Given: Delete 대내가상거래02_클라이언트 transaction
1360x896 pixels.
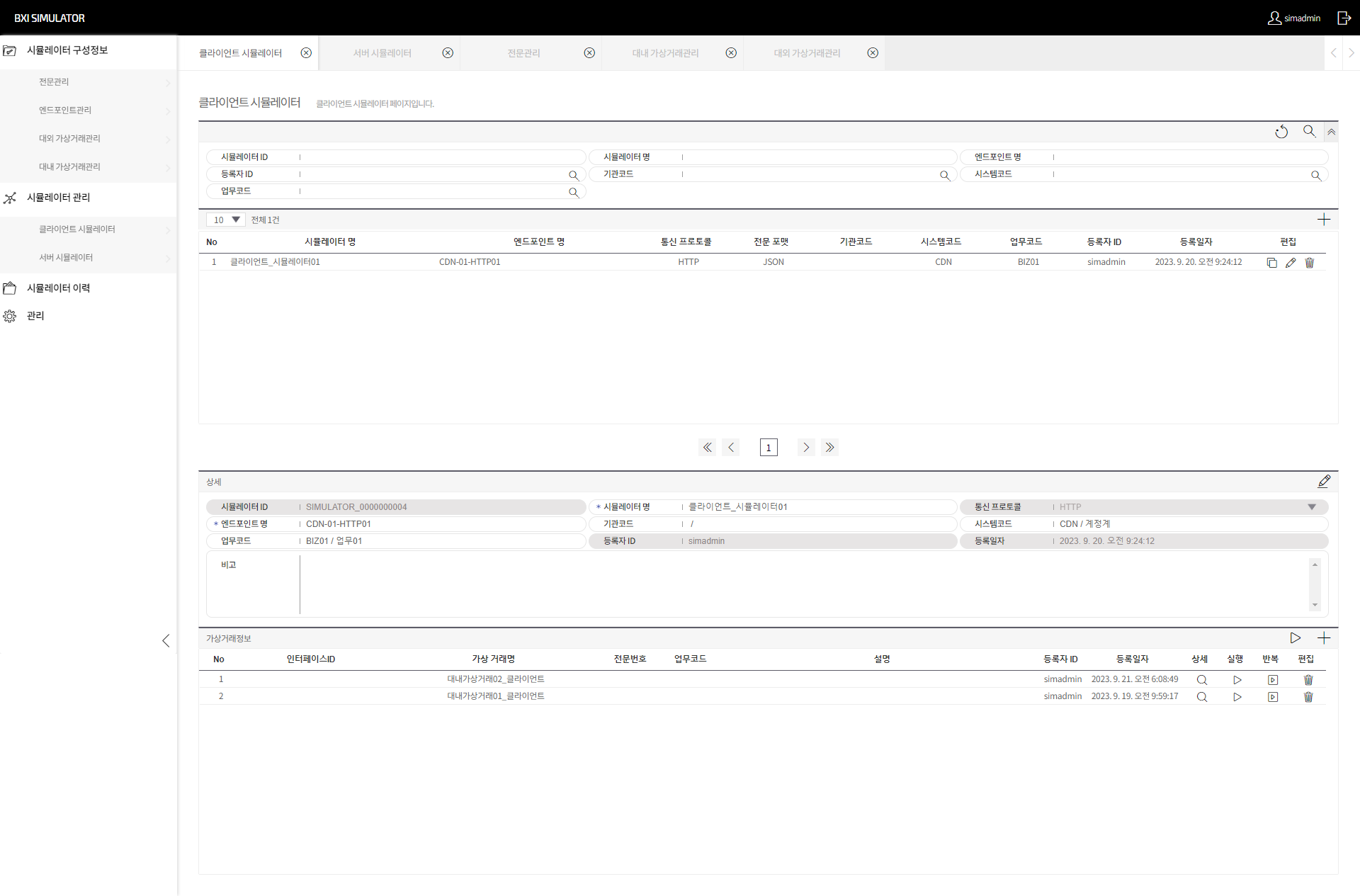Looking at the screenshot, I should click(1308, 680).
